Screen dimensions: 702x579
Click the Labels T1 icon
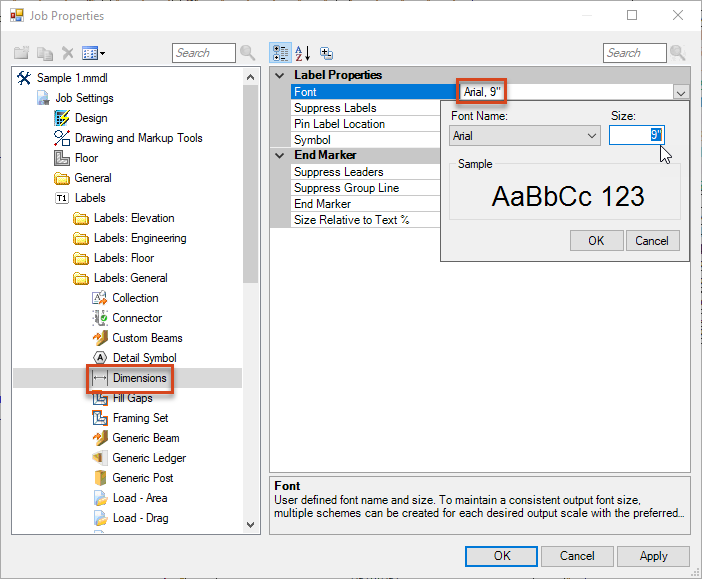62,198
